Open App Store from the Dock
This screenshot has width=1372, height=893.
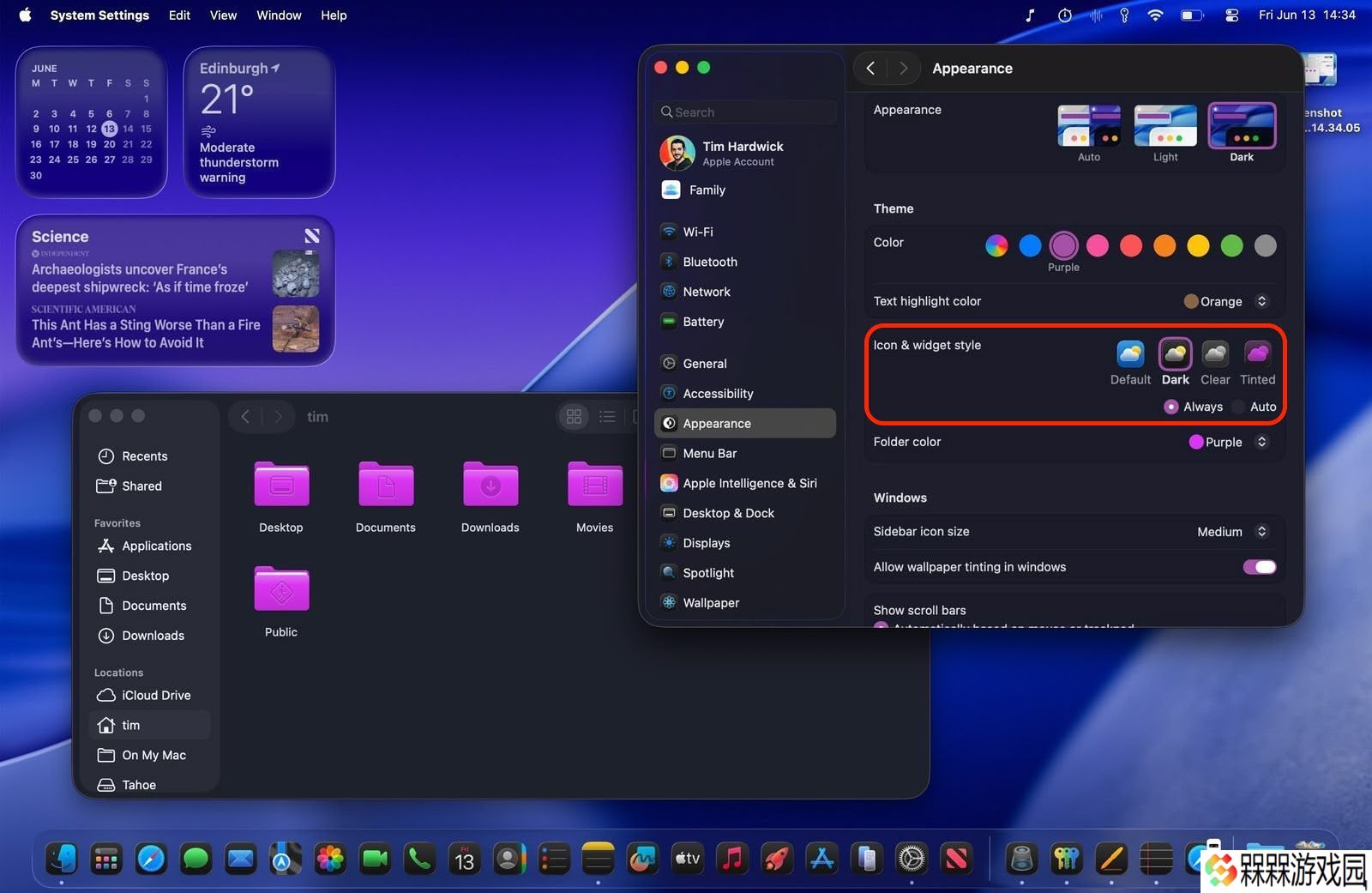[x=821, y=858]
